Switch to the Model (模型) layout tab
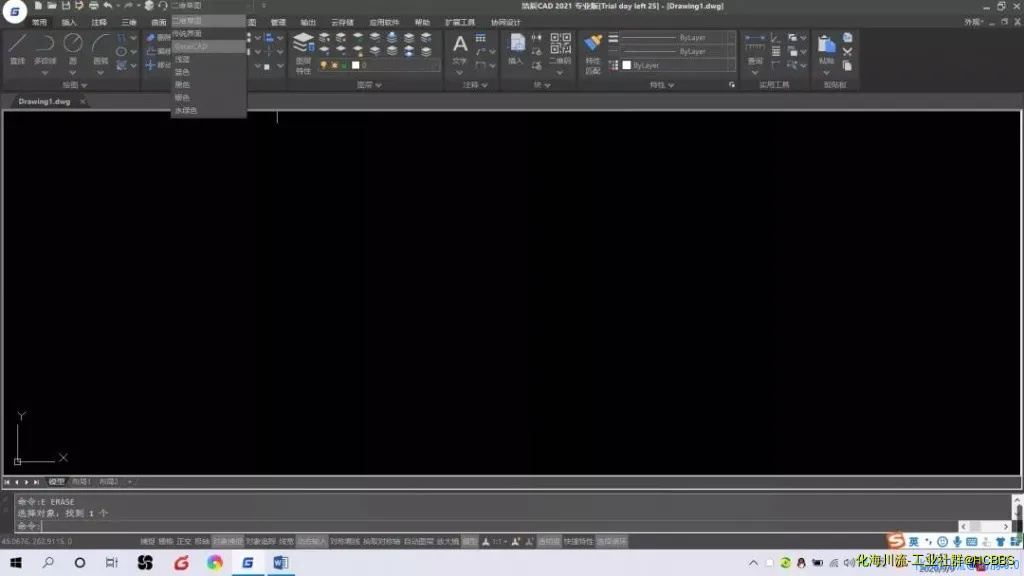 [56, 482]
